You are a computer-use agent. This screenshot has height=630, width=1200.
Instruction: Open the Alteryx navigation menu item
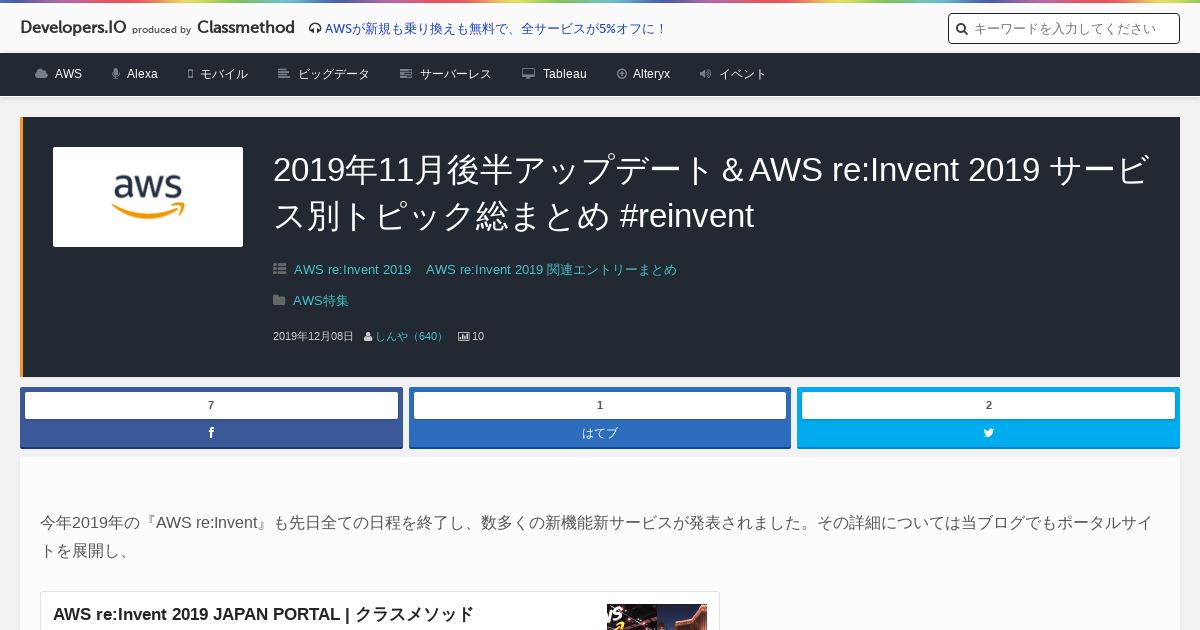pos(651,74)
